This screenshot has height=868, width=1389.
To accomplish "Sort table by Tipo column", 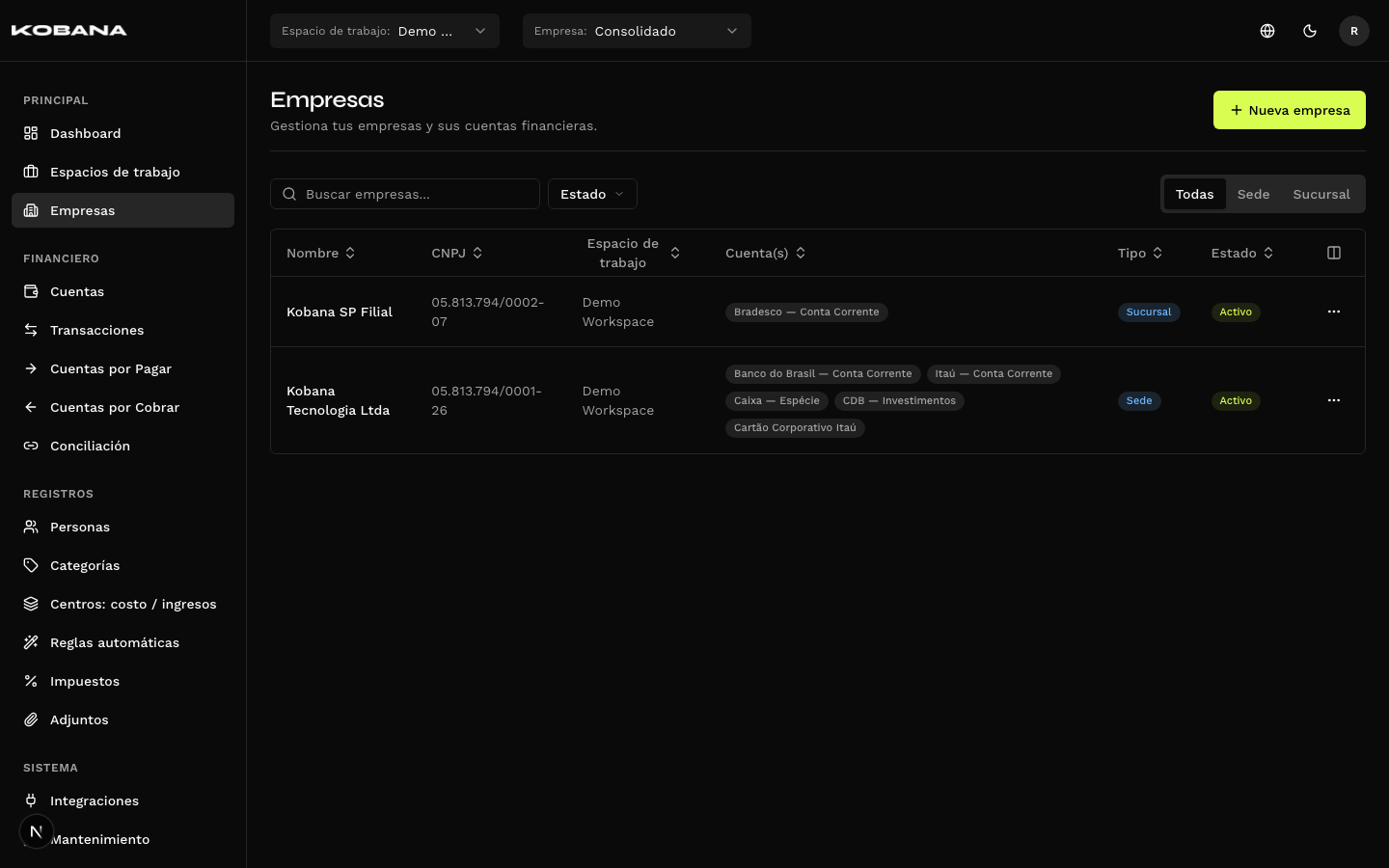I will coord(1140,253).
